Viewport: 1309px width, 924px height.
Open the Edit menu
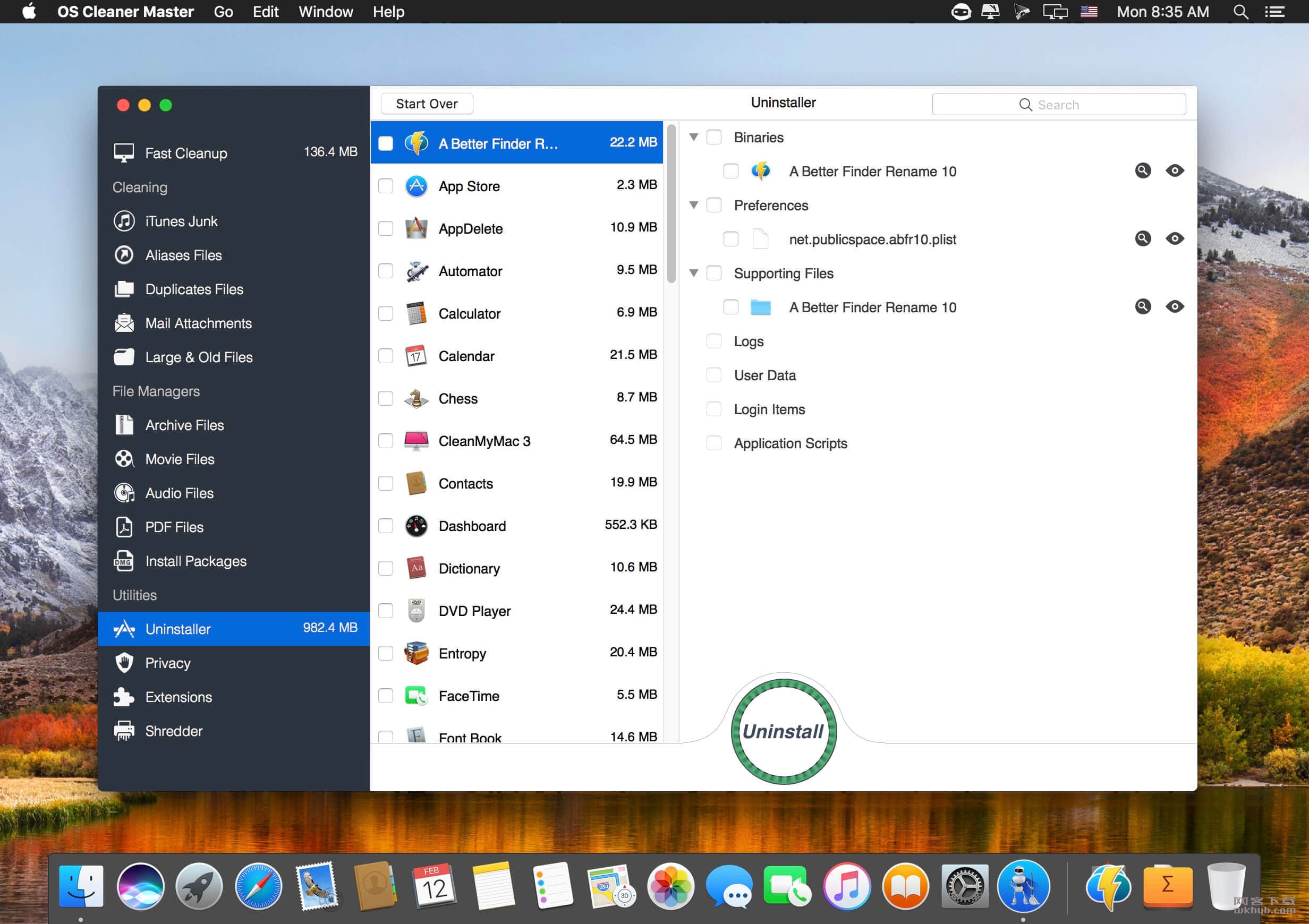point(266,12)
